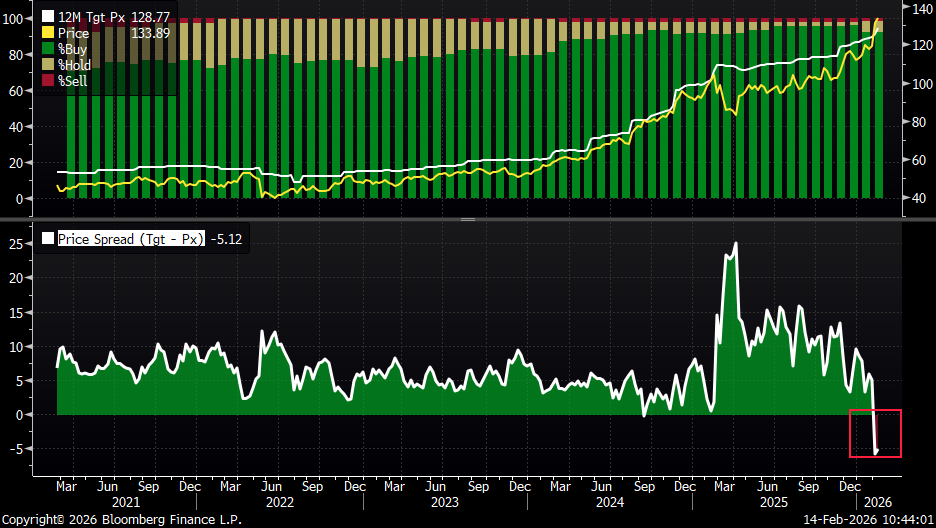The height and width of the screenshot is (528, 936).
Task: Click the 'Dec' label nearest 2026
Action: (850, 486)
